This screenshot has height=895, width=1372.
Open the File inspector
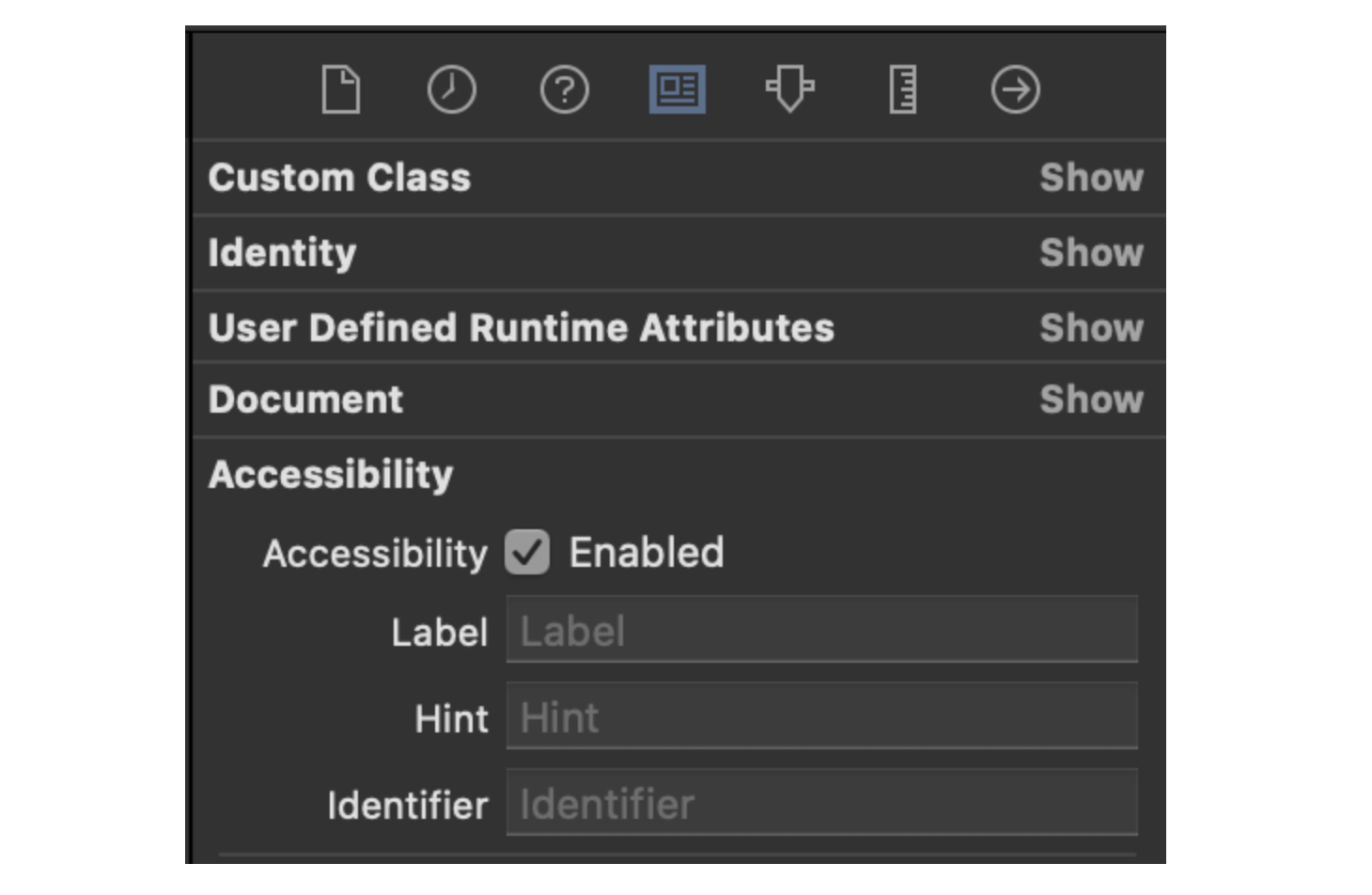click(340, 90)
